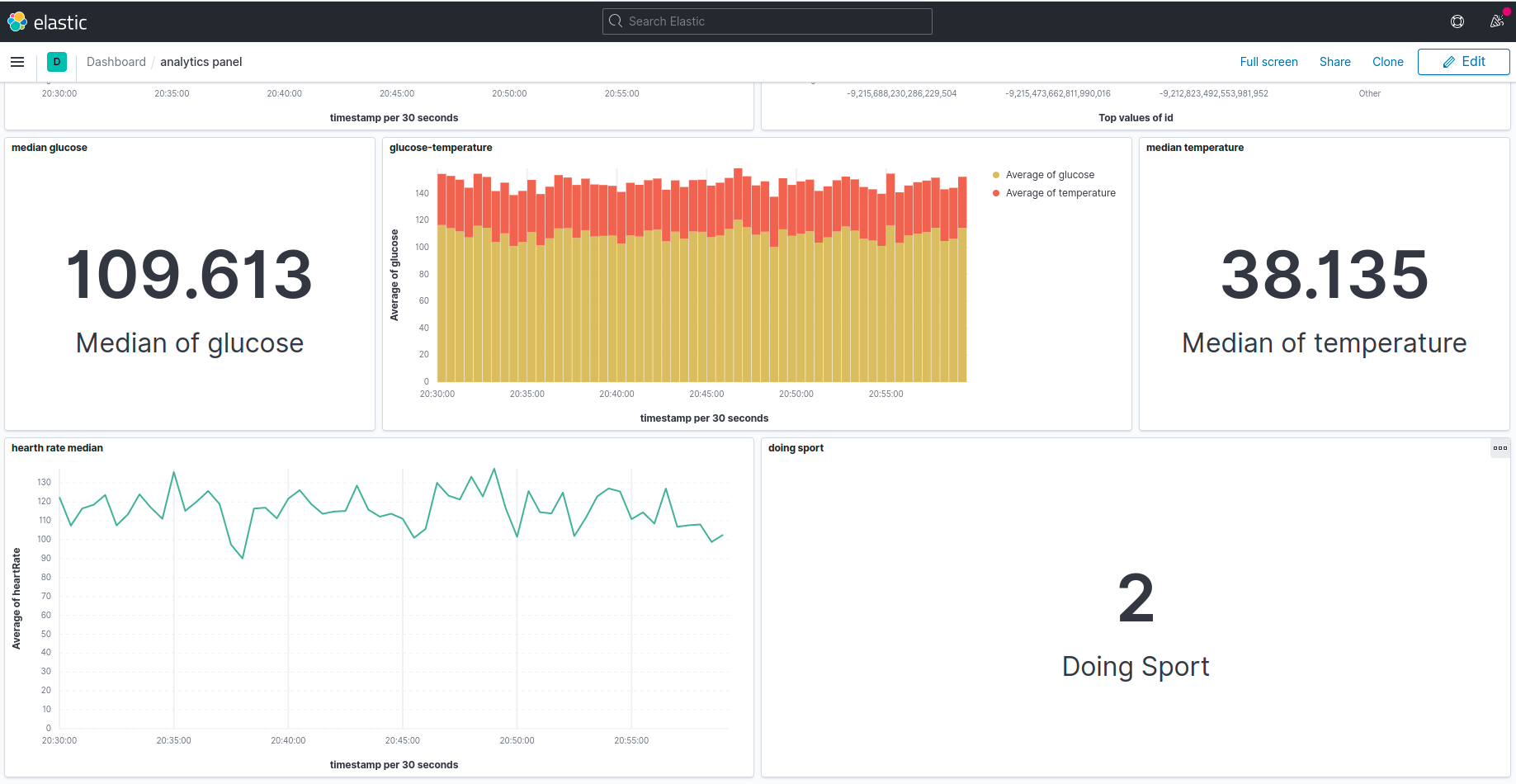Click the green D space avatar

(57, 62)
